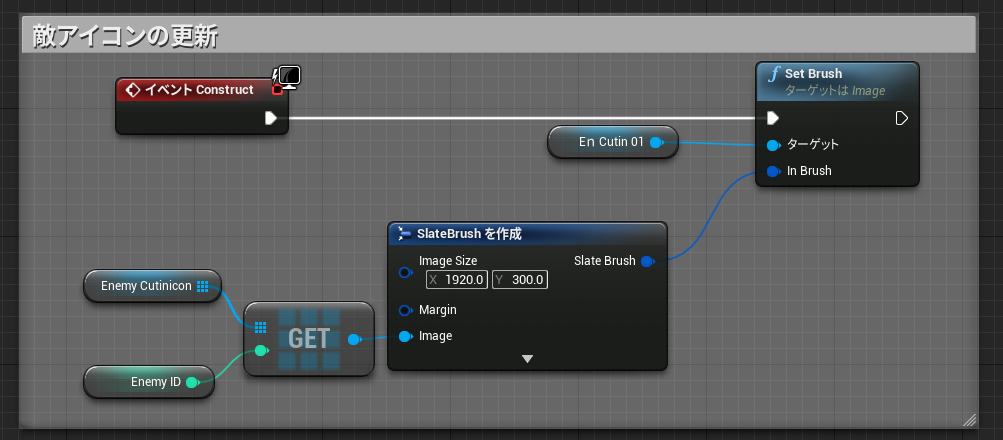Click the SlateBrush make-struct header icon
Screen dimensions: 1003x440
404,234
